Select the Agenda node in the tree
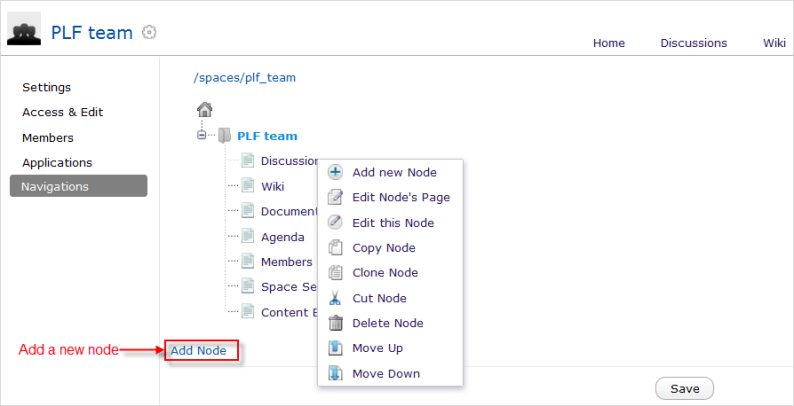Image resolution: width=794 pixels, height=406 pixels. click(x=282, y=237)
